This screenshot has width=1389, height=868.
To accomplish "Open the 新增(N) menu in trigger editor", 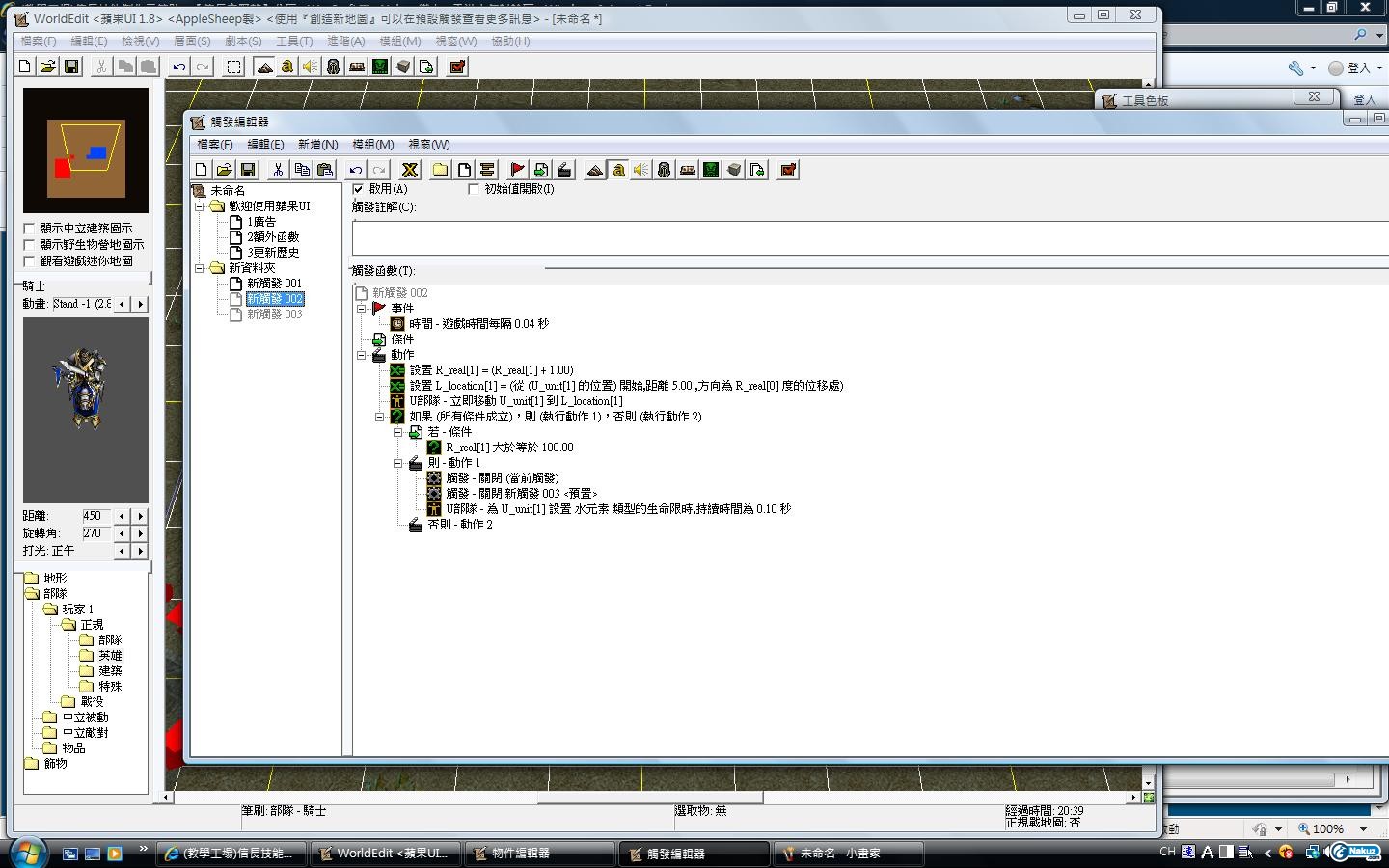I will 317,145.
